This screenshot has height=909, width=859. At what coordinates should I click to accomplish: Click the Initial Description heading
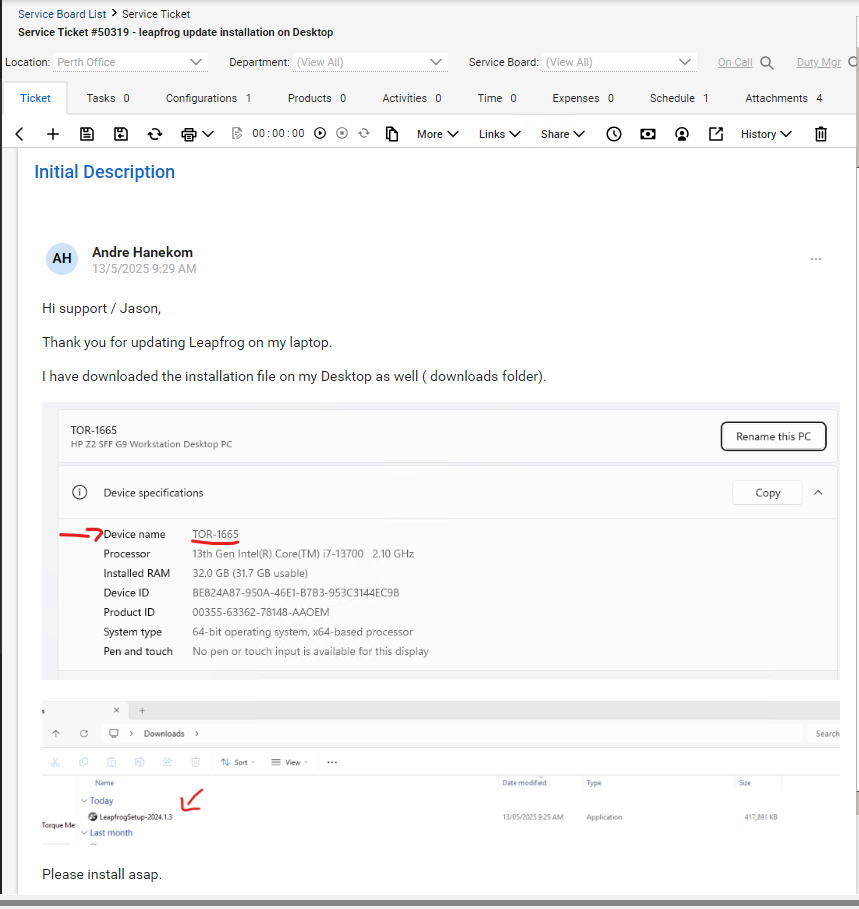[x=104, y=172]
